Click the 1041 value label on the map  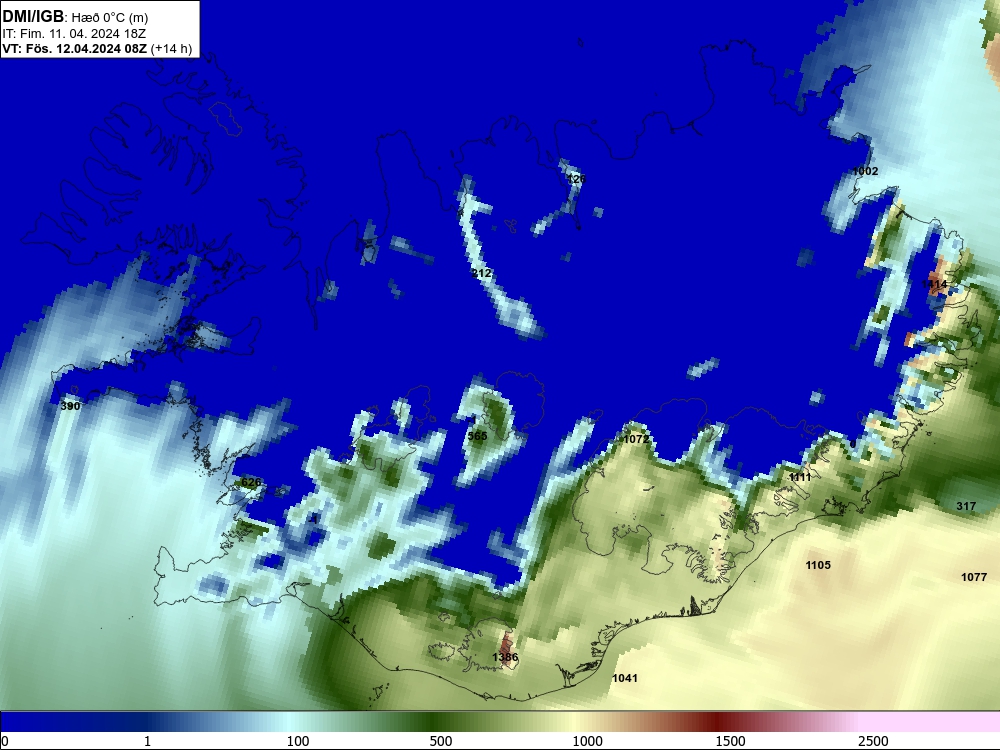coord(625,678)
